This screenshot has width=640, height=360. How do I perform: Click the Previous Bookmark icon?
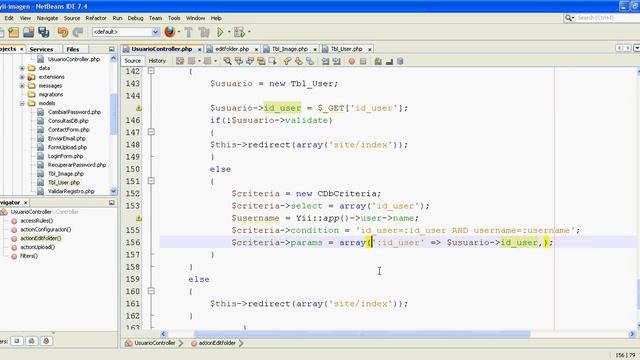pos(288,61)
